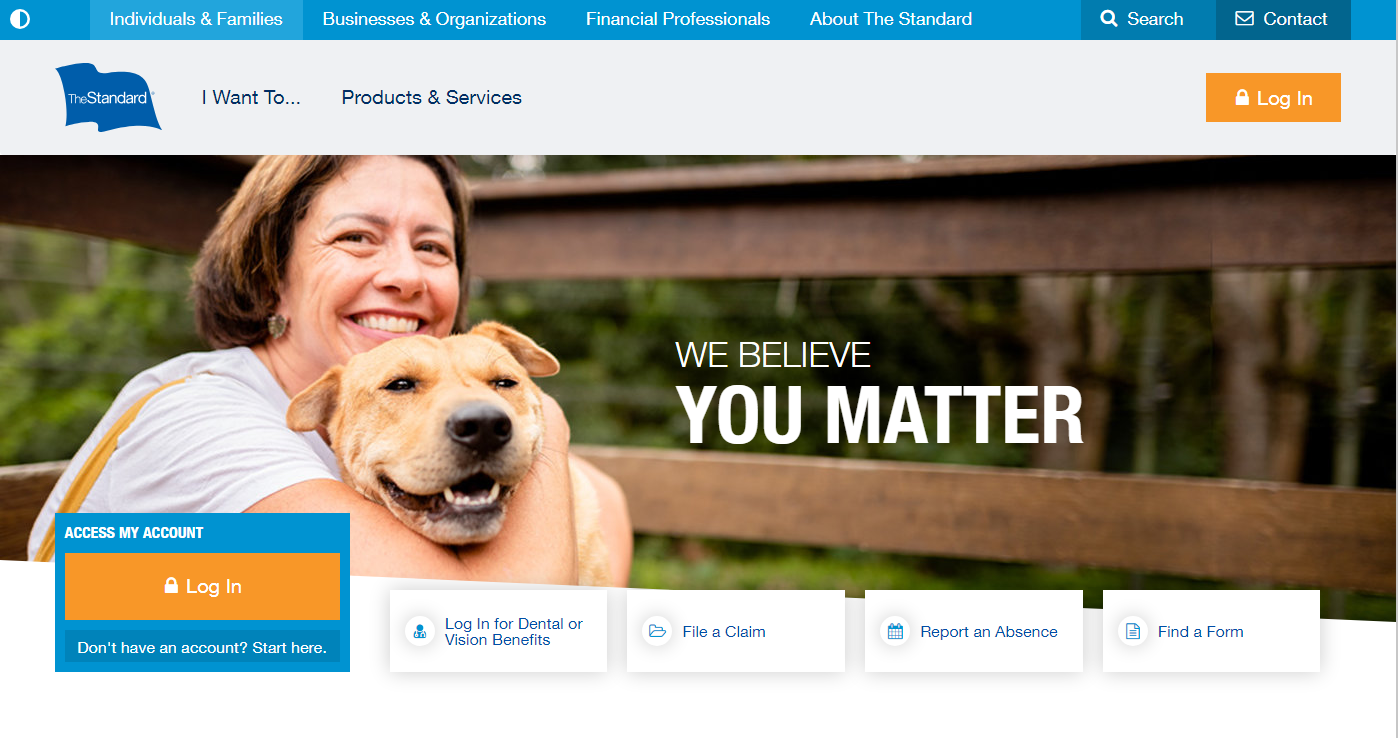1398x738 pixels.
Task: Click the Access My Account Log In button
Action: 202,586
